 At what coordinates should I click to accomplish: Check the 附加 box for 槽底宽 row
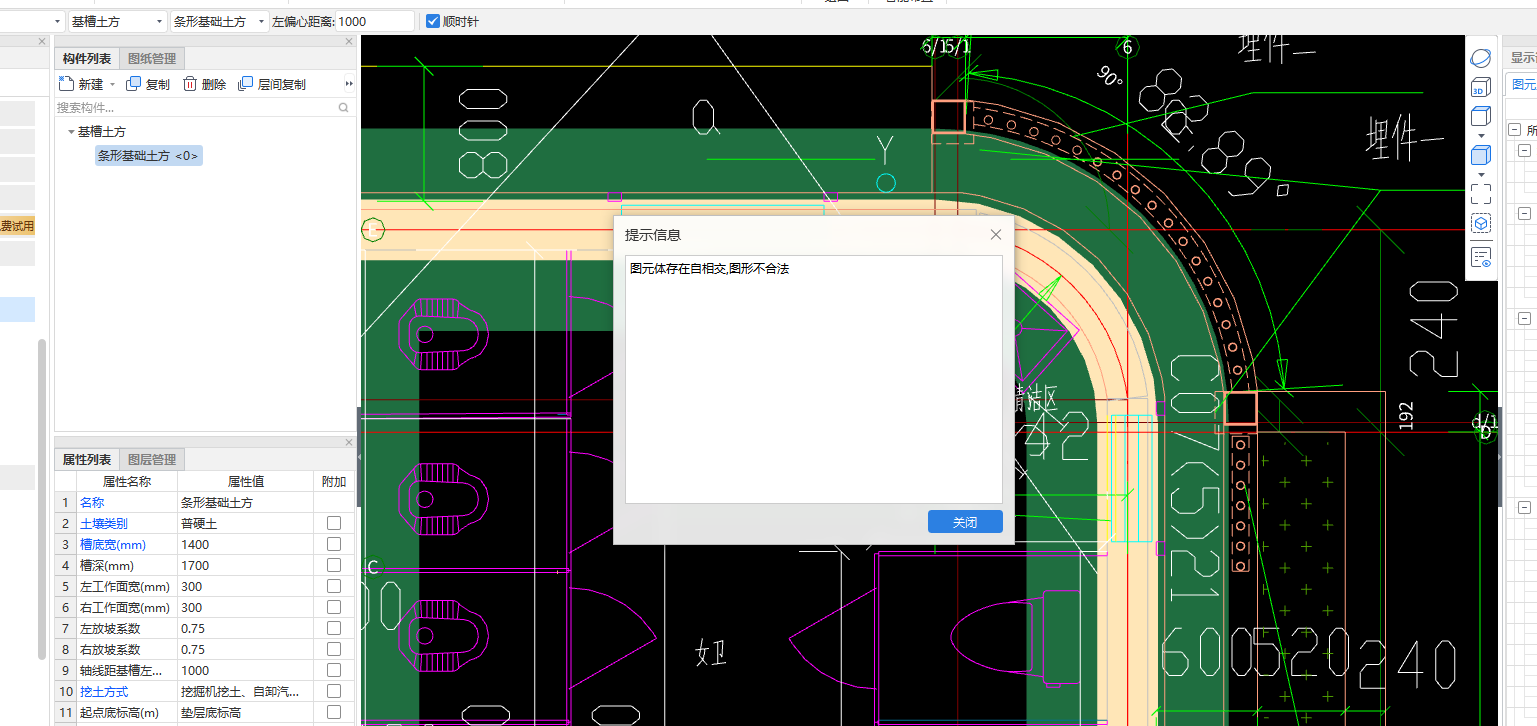coord(334,544)
